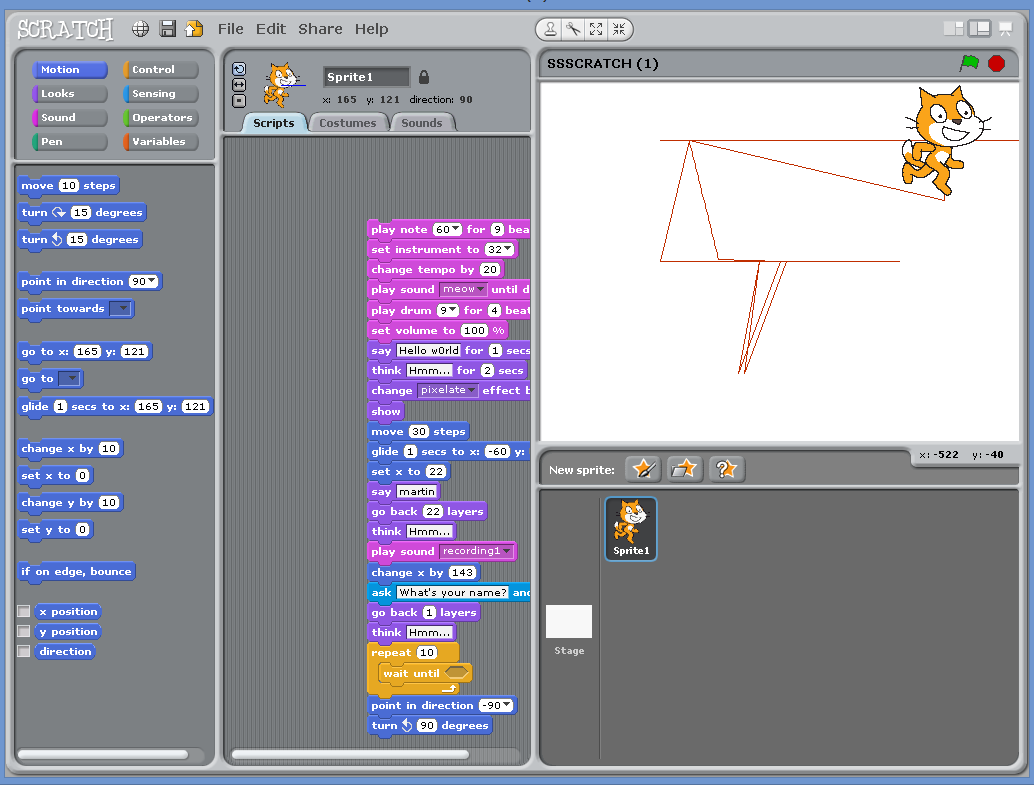Set rotation style to don't rotate
This screenshot has width=1034, height=785.
click(239, 101)
